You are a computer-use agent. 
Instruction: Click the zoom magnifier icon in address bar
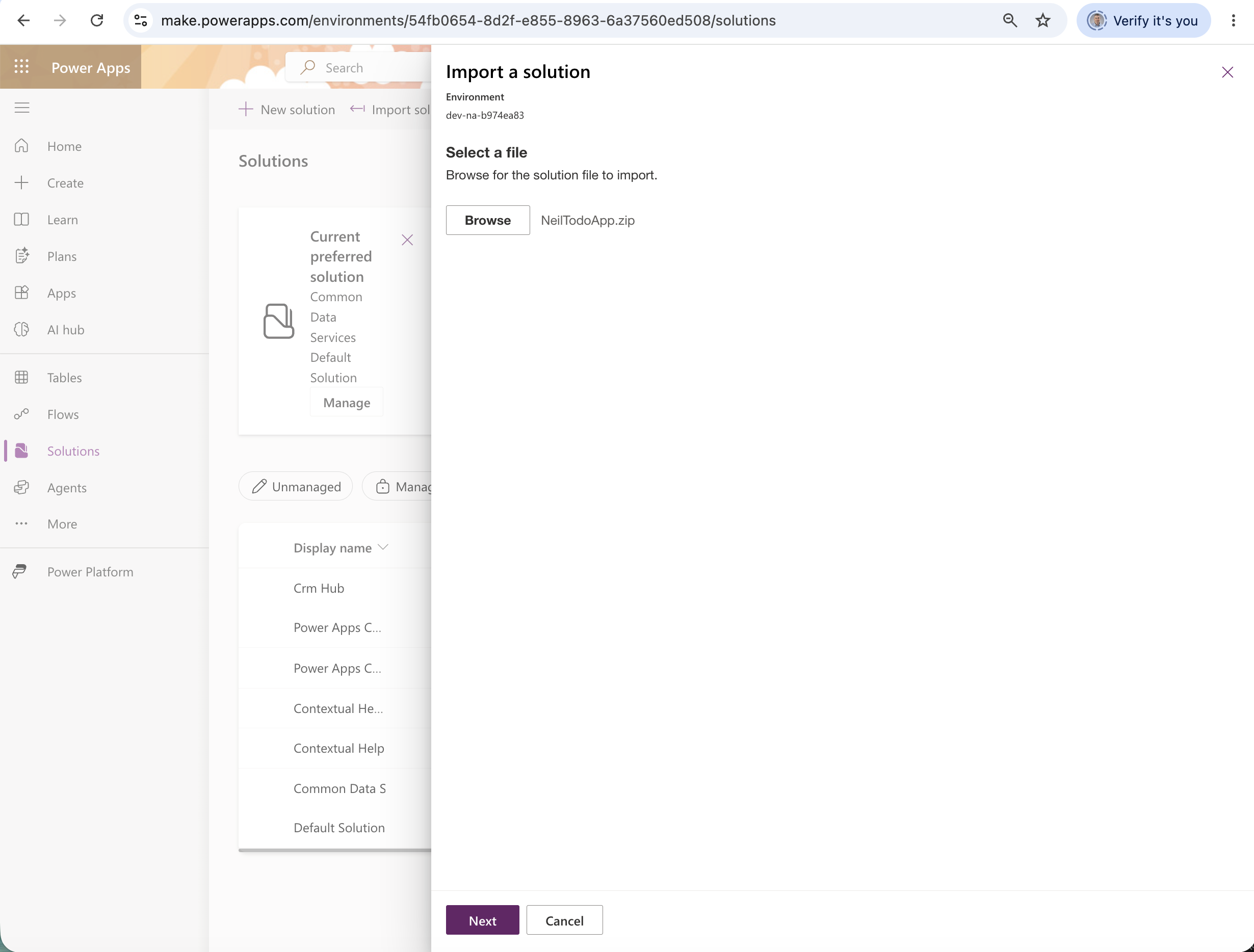tap(1010, 20)
